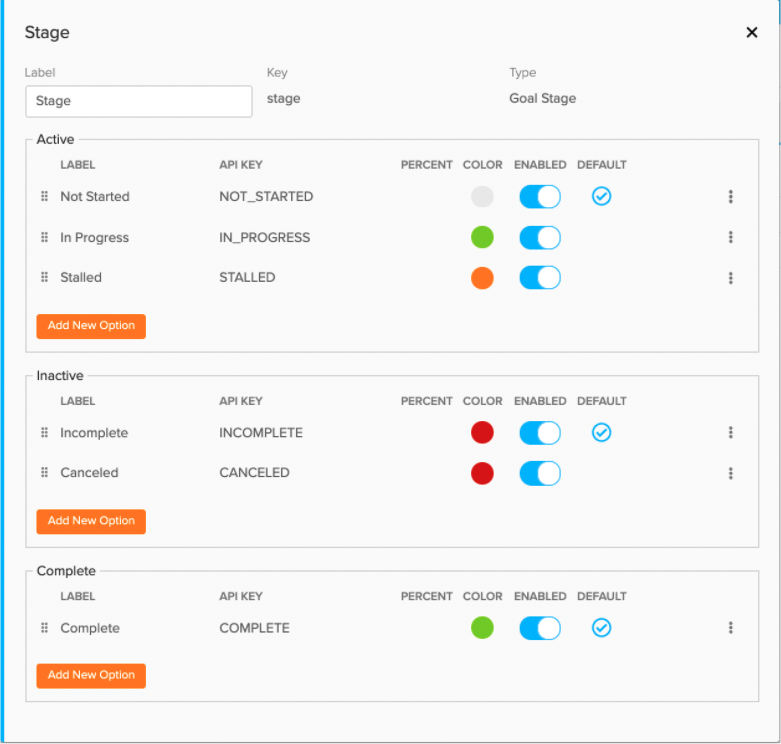781x744 pixels.
Task: Select the STALLED API key text
Action: 247,277
